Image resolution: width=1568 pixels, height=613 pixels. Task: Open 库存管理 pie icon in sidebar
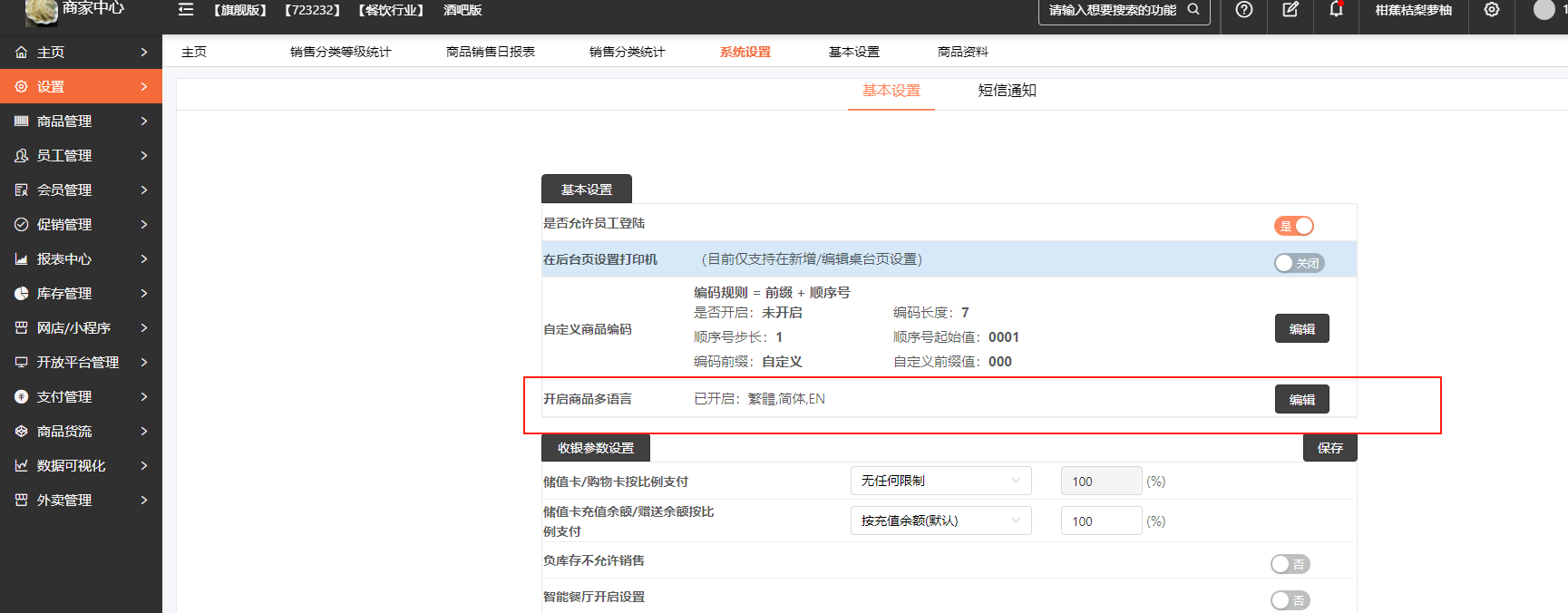click(21, 294)
